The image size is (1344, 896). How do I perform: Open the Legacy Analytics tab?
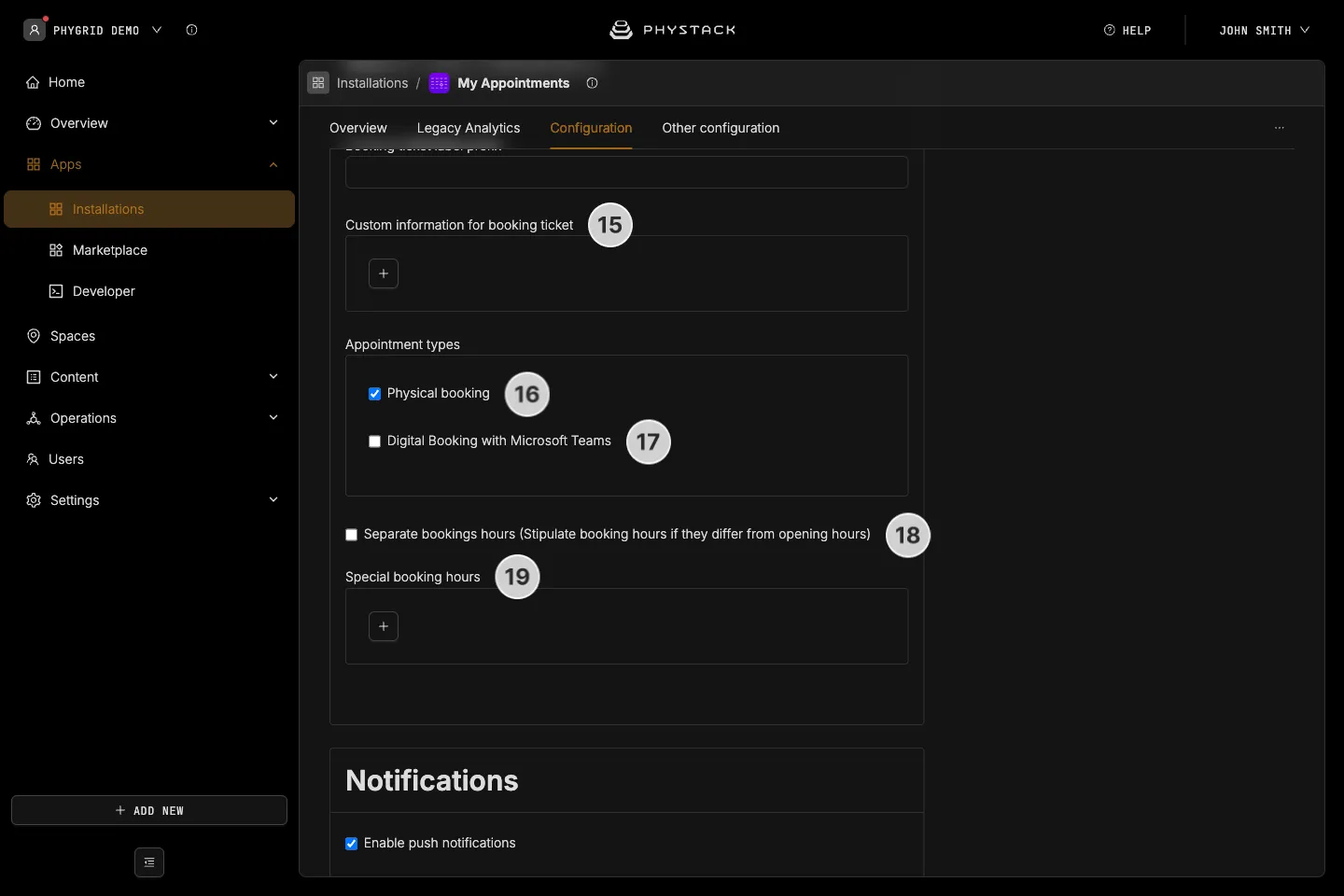[469, 128]
